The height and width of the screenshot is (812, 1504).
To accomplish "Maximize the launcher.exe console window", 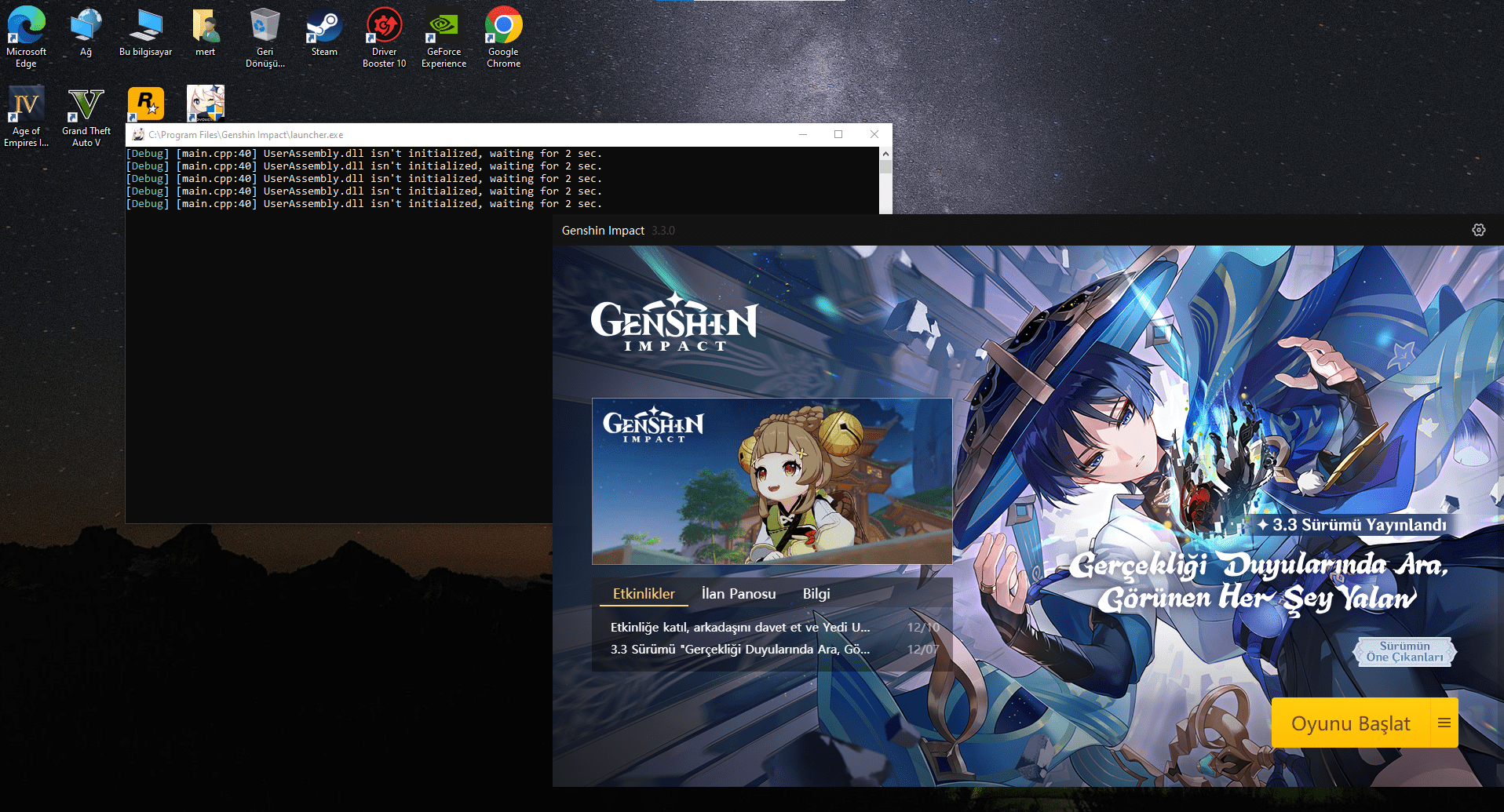I will [x=838, y=134].
